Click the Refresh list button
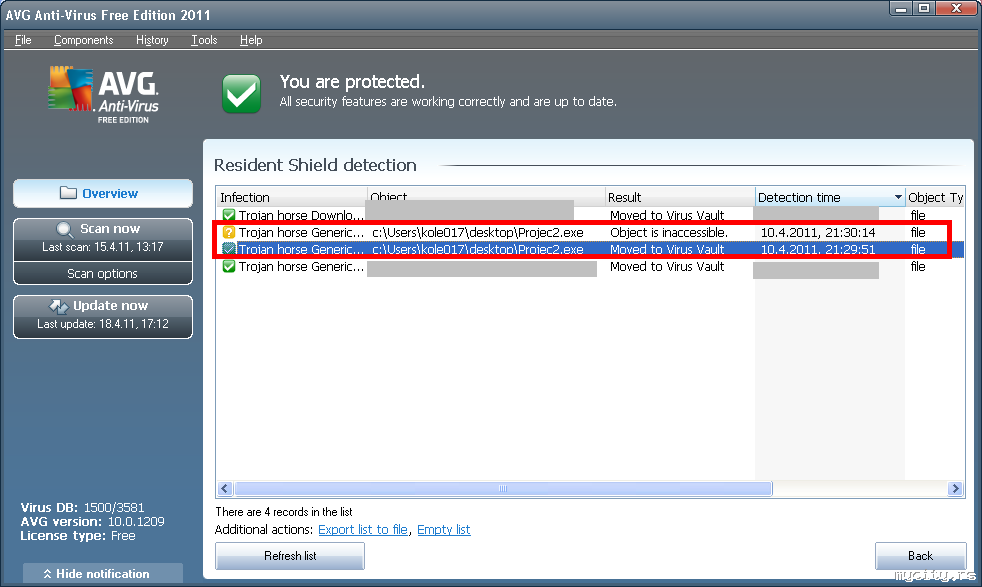This screenshot has width=982, height=587. [290, 556]
